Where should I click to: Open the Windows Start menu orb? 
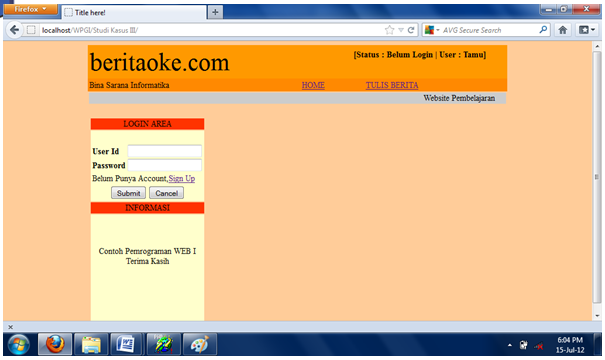pos(19,344)
